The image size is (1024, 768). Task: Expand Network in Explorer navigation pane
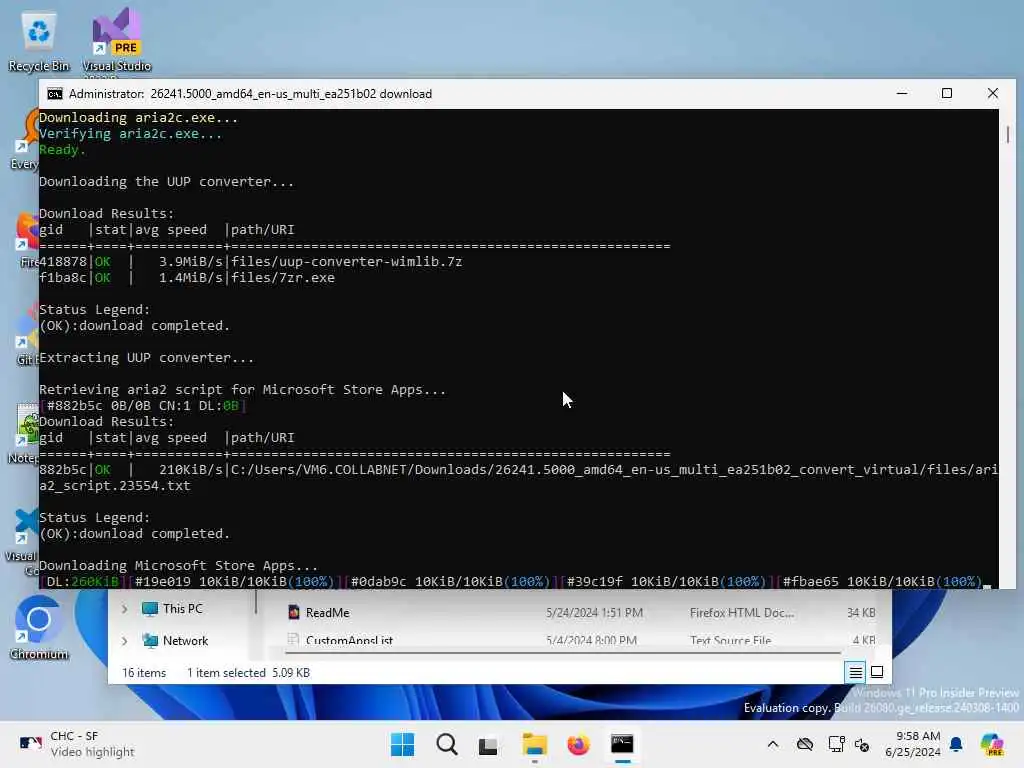[124, 641]
